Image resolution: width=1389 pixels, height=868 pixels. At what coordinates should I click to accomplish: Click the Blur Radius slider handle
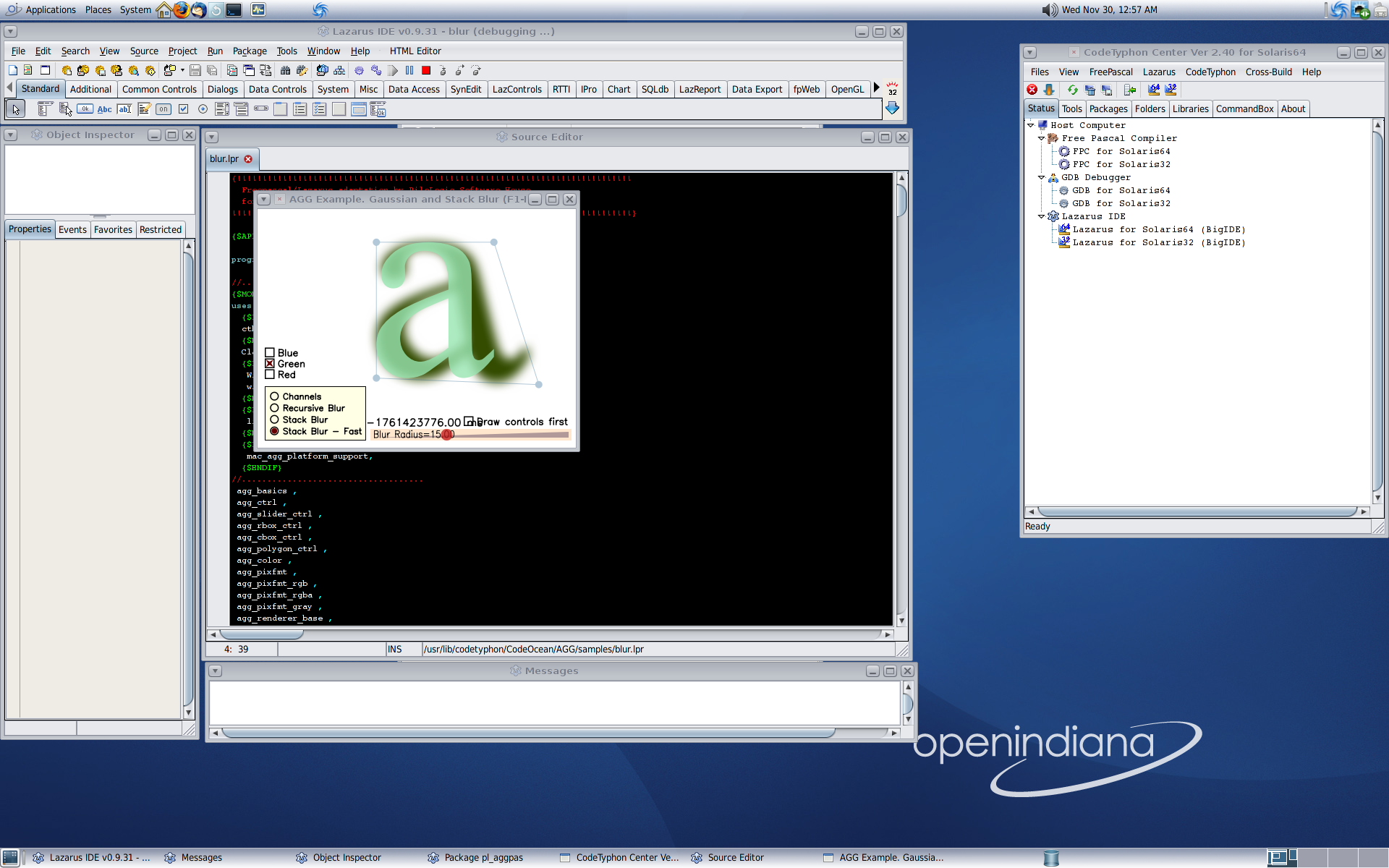(x=447, y=435)
